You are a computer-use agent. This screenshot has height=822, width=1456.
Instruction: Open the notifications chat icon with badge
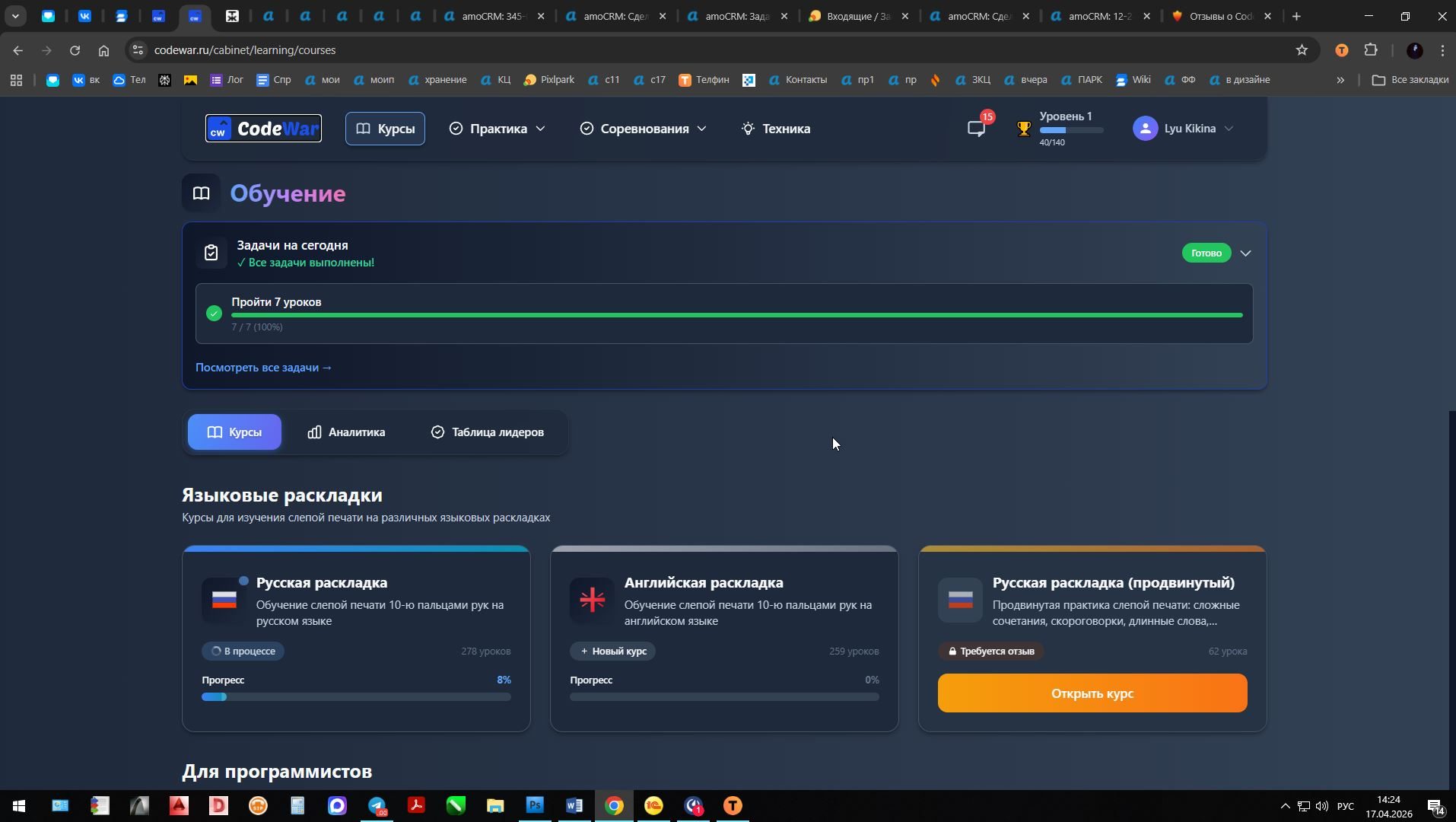coord(976,129)
